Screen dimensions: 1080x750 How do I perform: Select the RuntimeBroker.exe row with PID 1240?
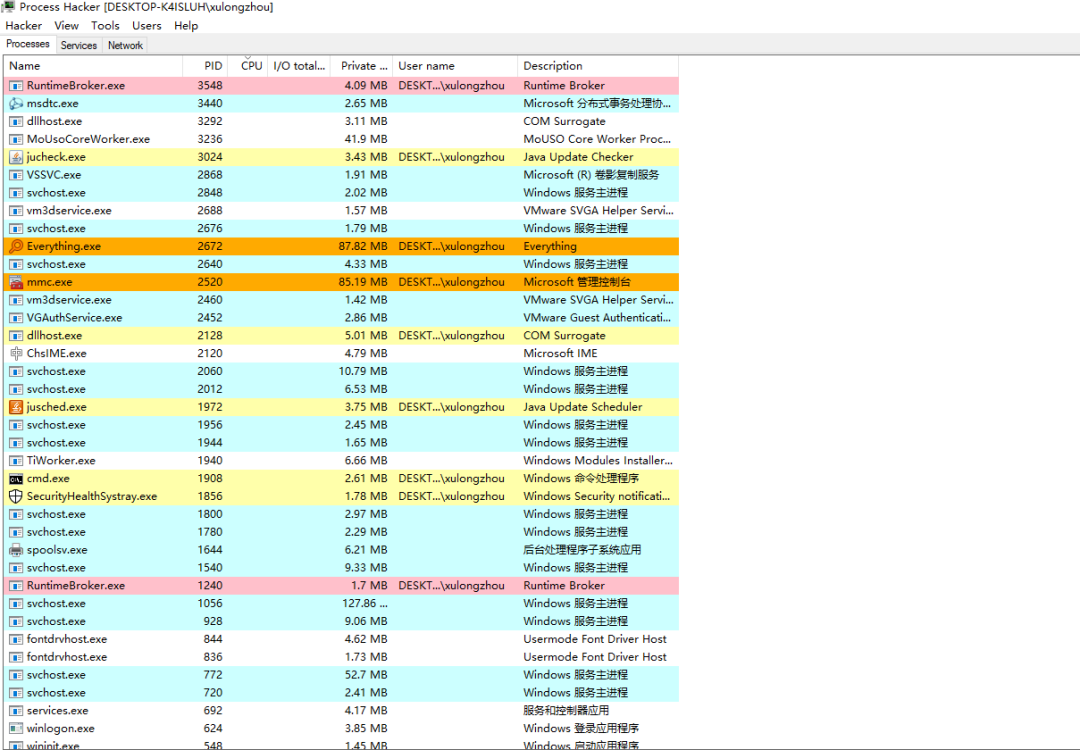click(341, 586)
